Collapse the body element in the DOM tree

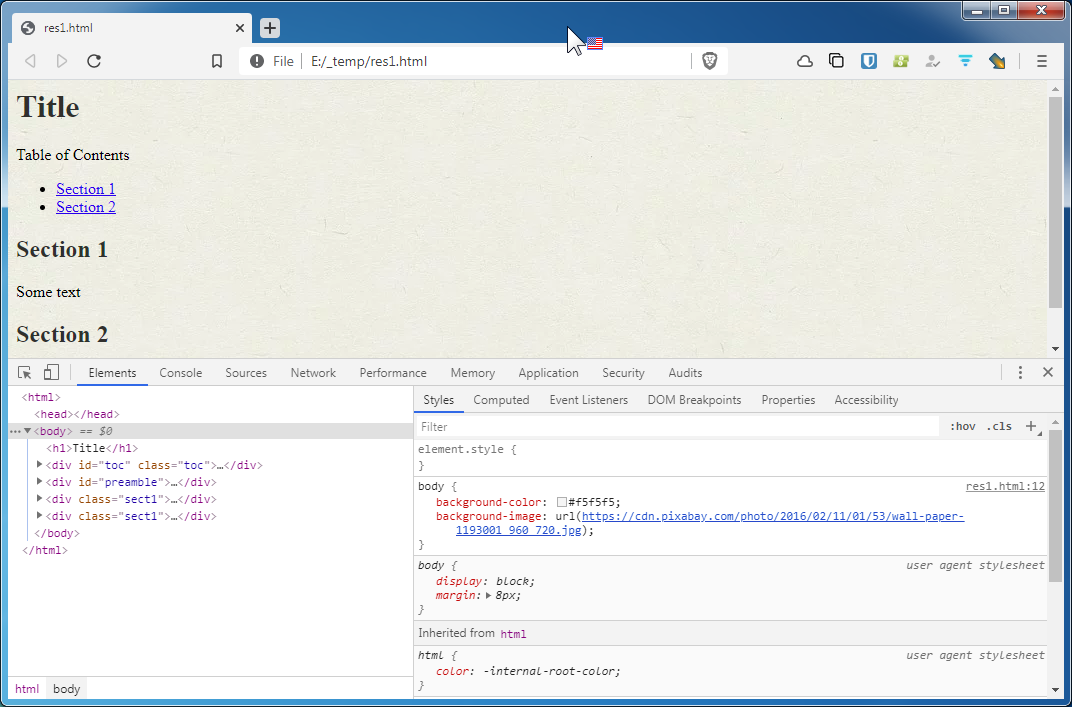tap(26, 431)
